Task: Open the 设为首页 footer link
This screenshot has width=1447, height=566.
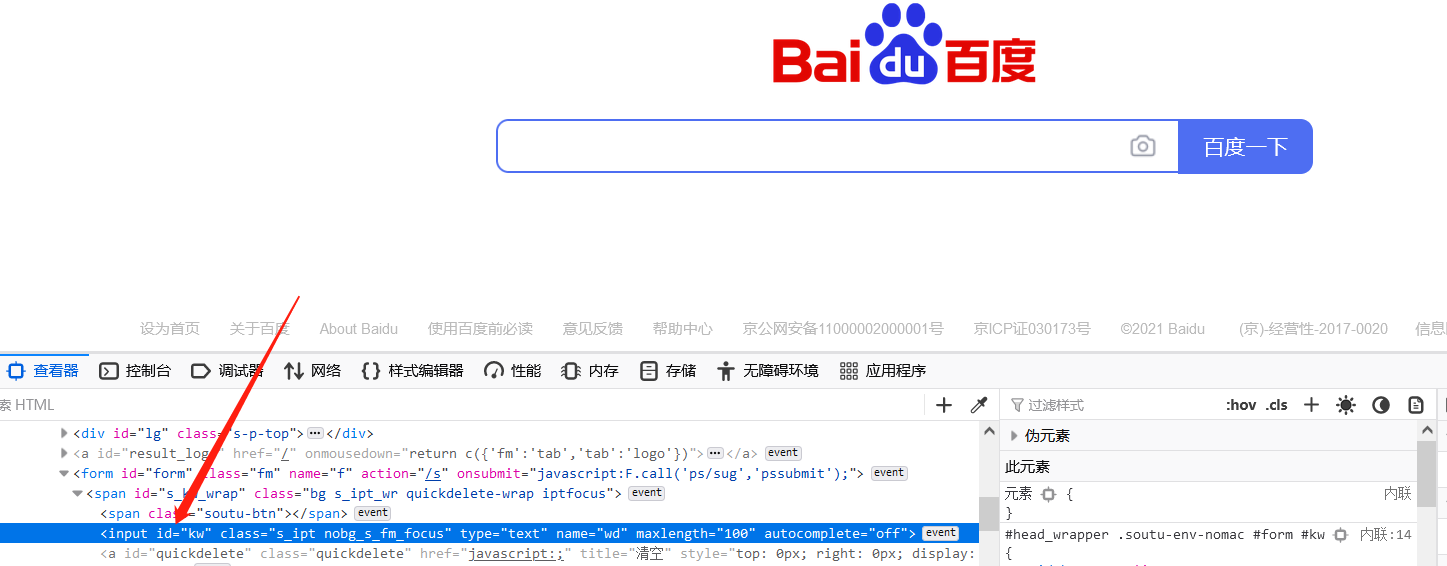Action: tap(170, 328)
